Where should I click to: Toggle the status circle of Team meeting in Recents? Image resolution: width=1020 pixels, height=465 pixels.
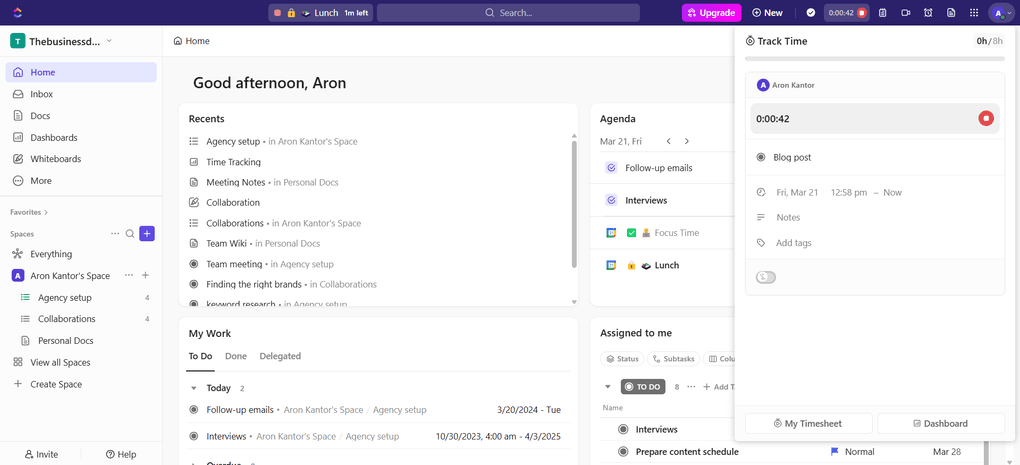pyautogui.click(x=193, y=264)
